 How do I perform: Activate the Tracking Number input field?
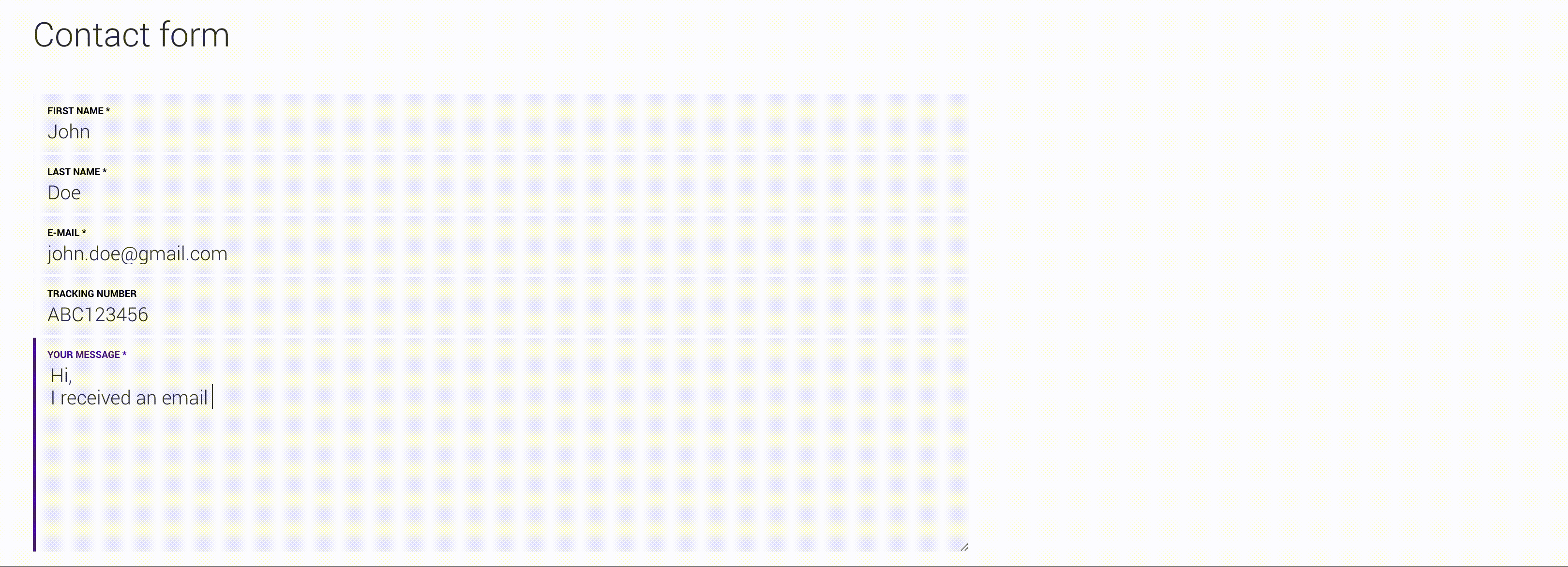(x=500, y=306)
